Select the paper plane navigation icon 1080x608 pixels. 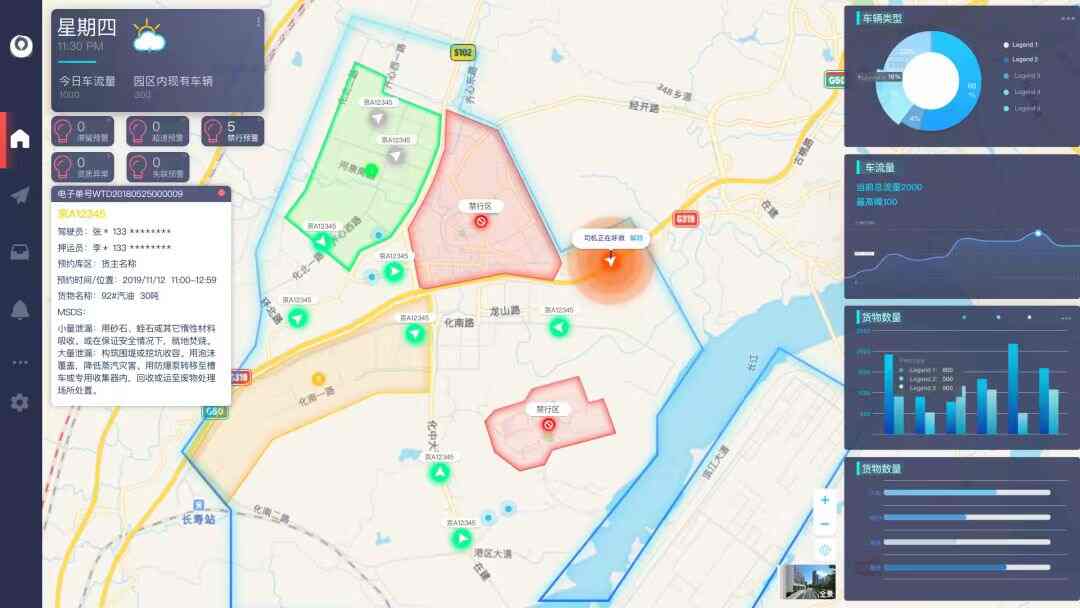(20, 195)
